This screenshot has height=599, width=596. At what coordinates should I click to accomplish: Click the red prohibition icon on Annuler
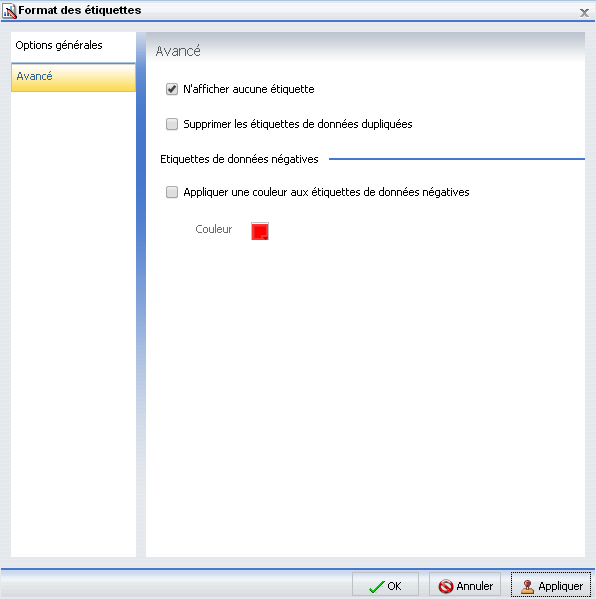point(445,586)
